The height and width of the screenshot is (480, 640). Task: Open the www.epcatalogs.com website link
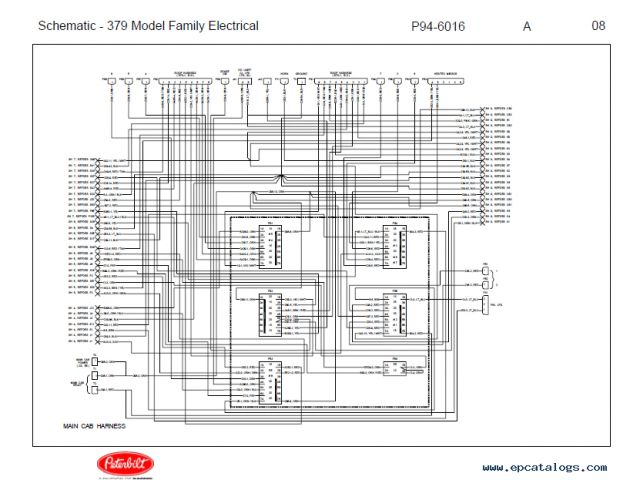click(x=544, y=467)
